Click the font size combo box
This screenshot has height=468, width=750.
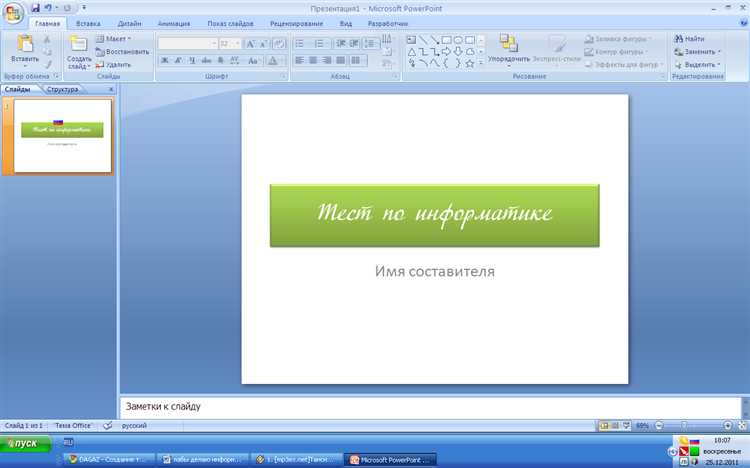coord(230,44)
